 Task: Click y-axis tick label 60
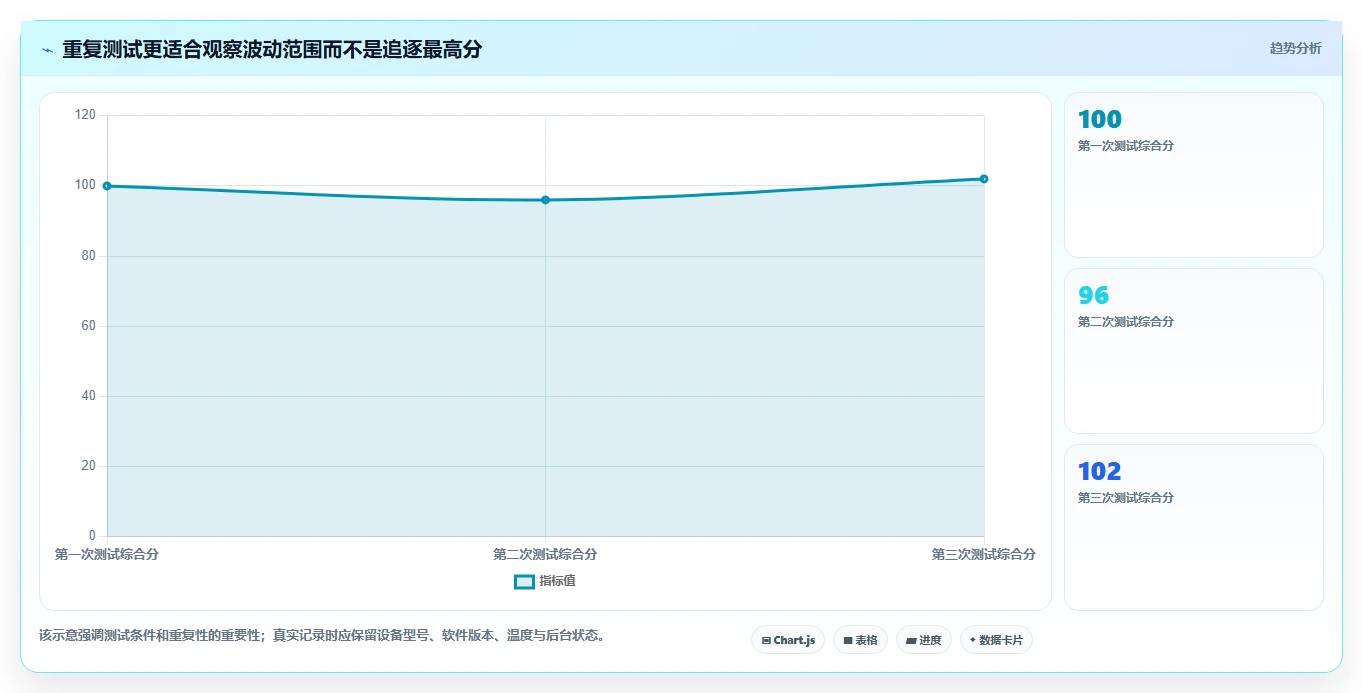point(89,326)
